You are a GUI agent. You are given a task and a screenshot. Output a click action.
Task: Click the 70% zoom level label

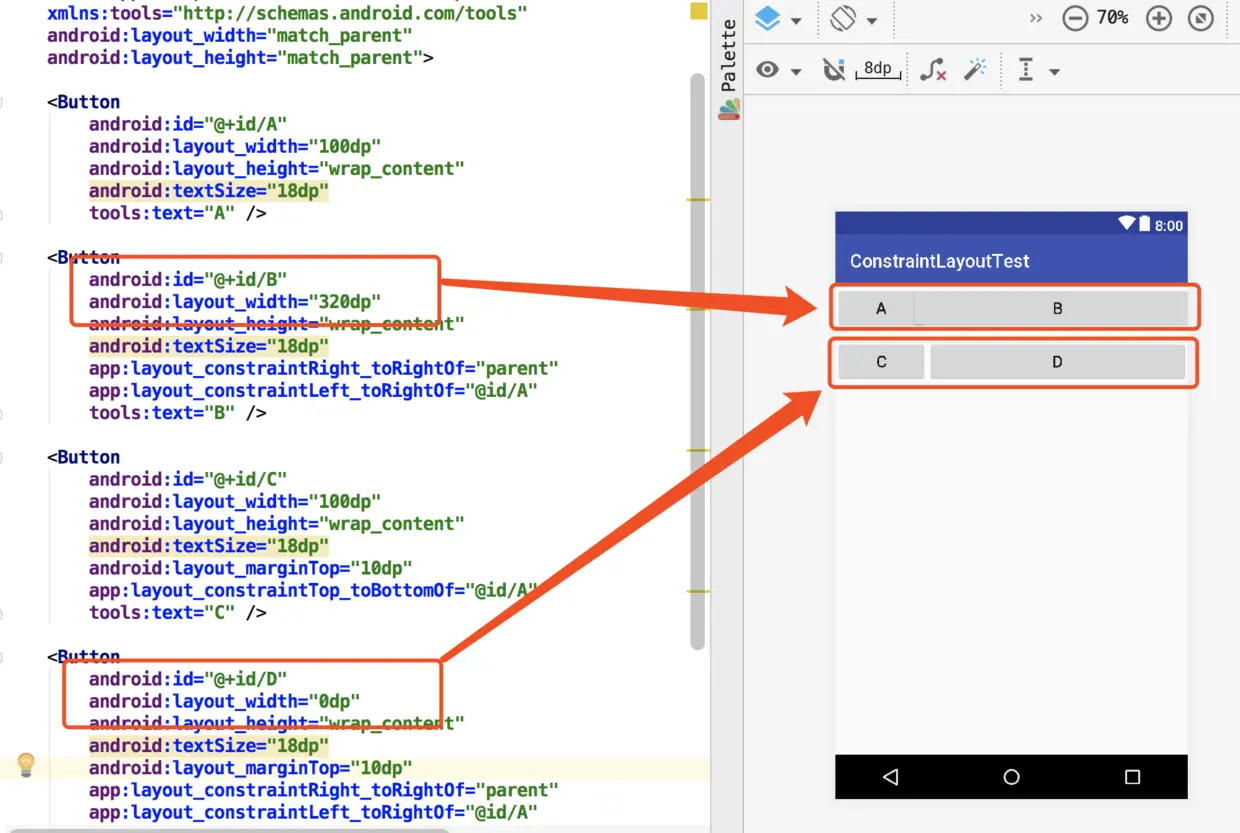tap(1112, 18)
